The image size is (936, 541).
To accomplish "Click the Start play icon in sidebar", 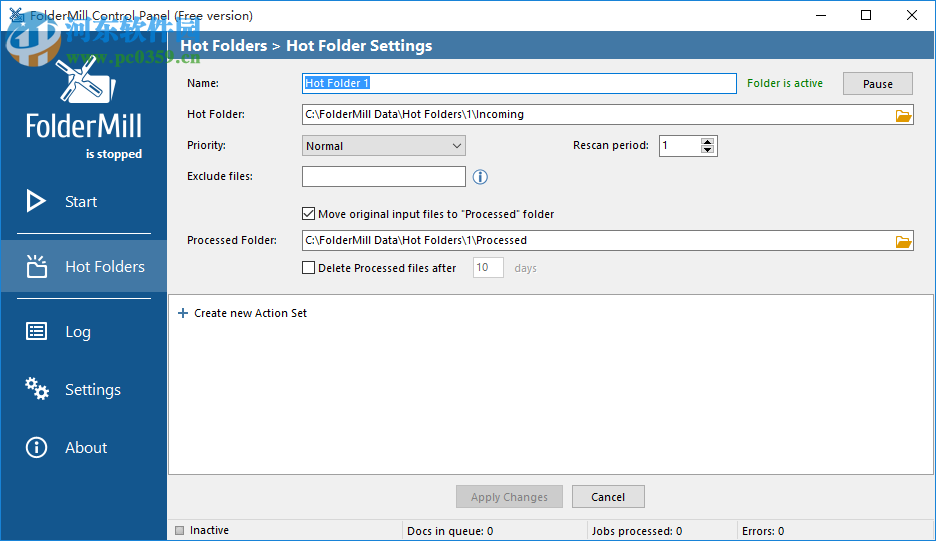I will (36, 201).
